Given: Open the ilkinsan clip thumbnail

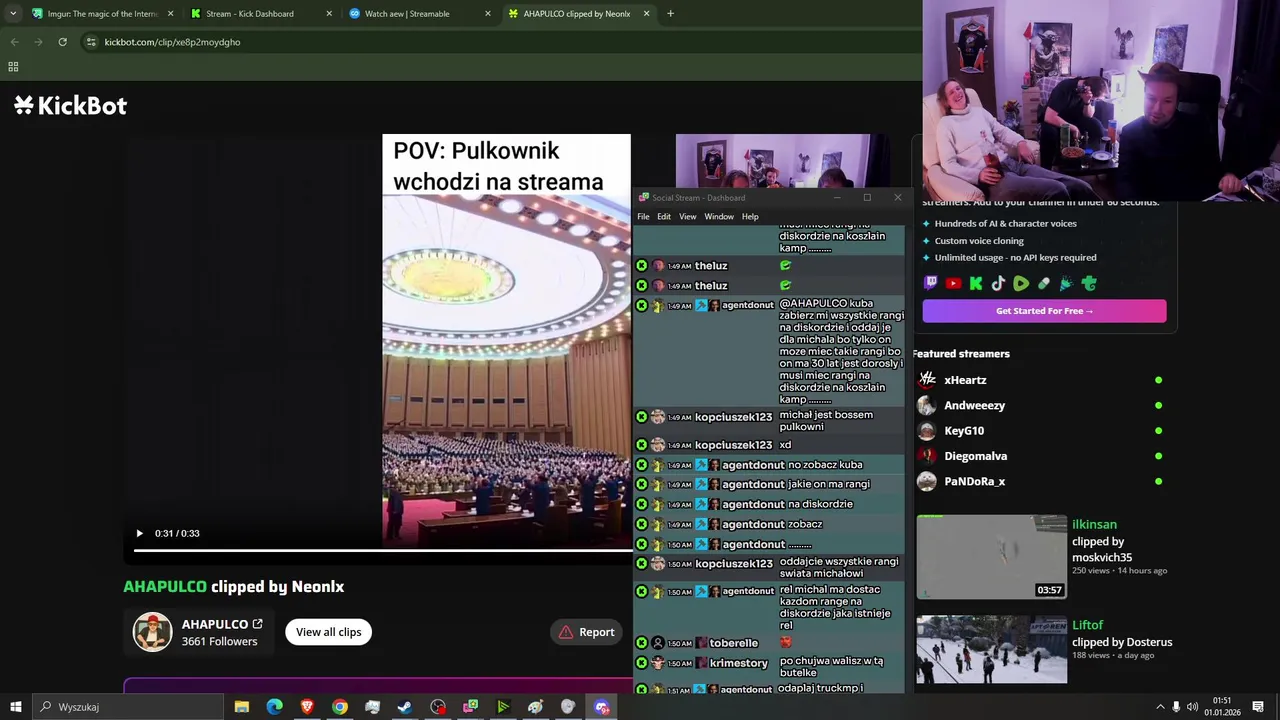Looking at the screenshot, I should [991, 557].
